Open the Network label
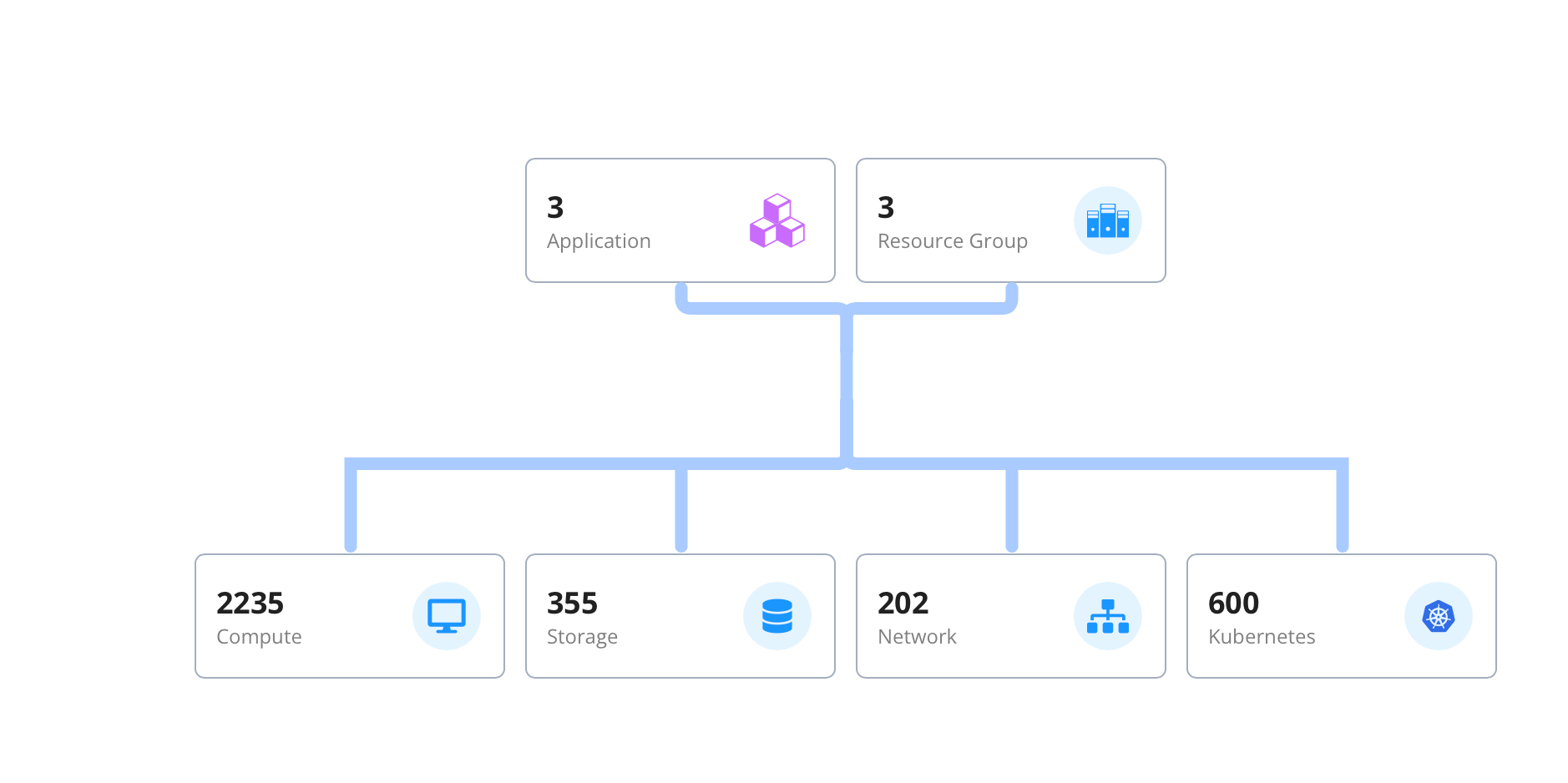Viewport: 1568px width, 783px height. [917, 637]
